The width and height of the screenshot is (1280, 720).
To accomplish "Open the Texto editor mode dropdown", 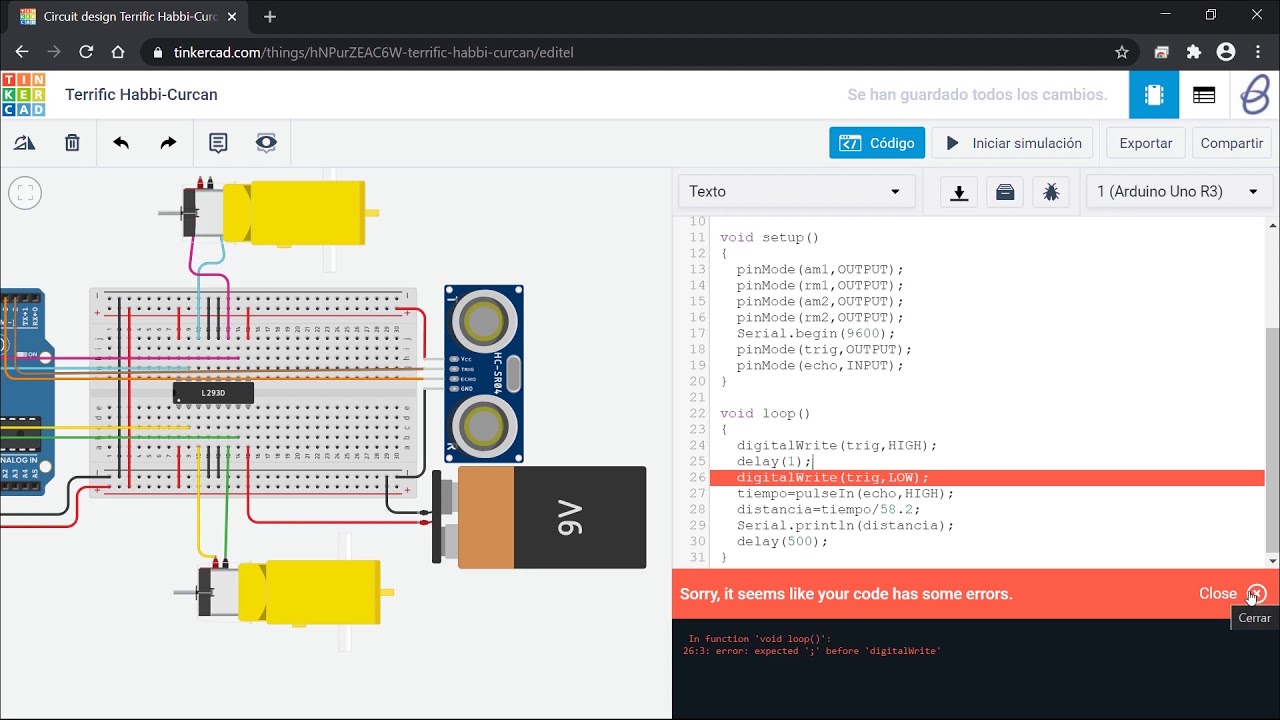I will 796,192.
